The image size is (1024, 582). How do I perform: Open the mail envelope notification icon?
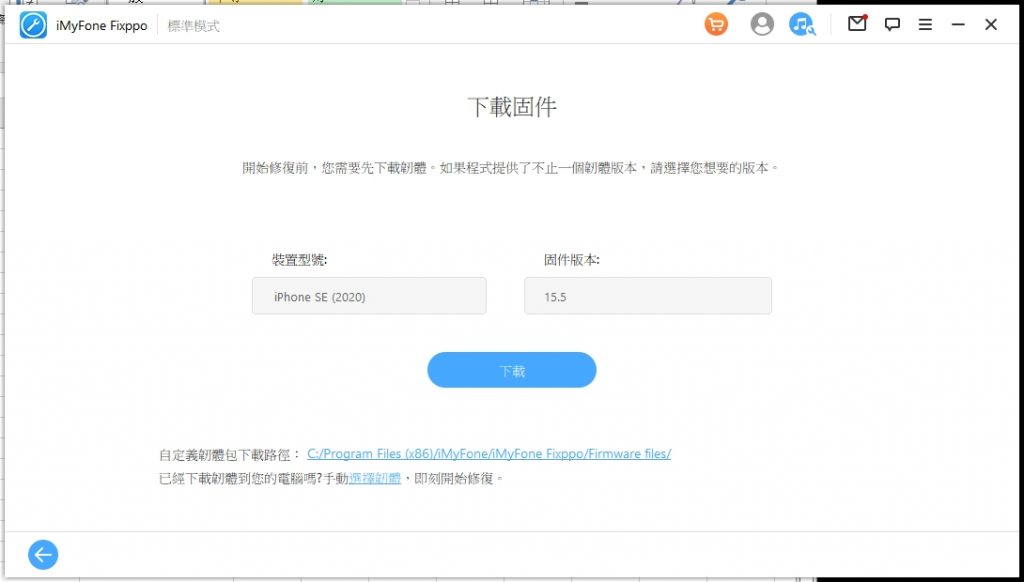coord(857,24)
